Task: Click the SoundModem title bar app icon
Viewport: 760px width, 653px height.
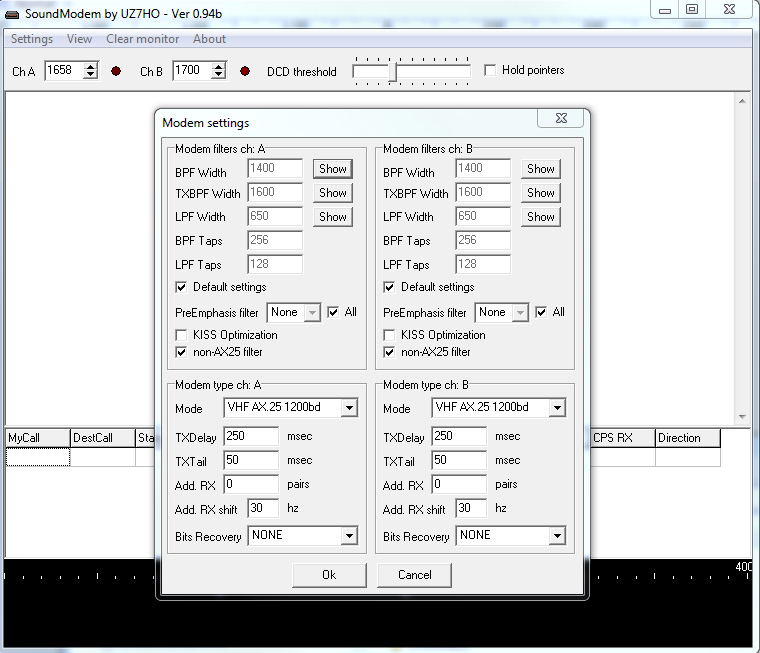Action: click(12, 14)
